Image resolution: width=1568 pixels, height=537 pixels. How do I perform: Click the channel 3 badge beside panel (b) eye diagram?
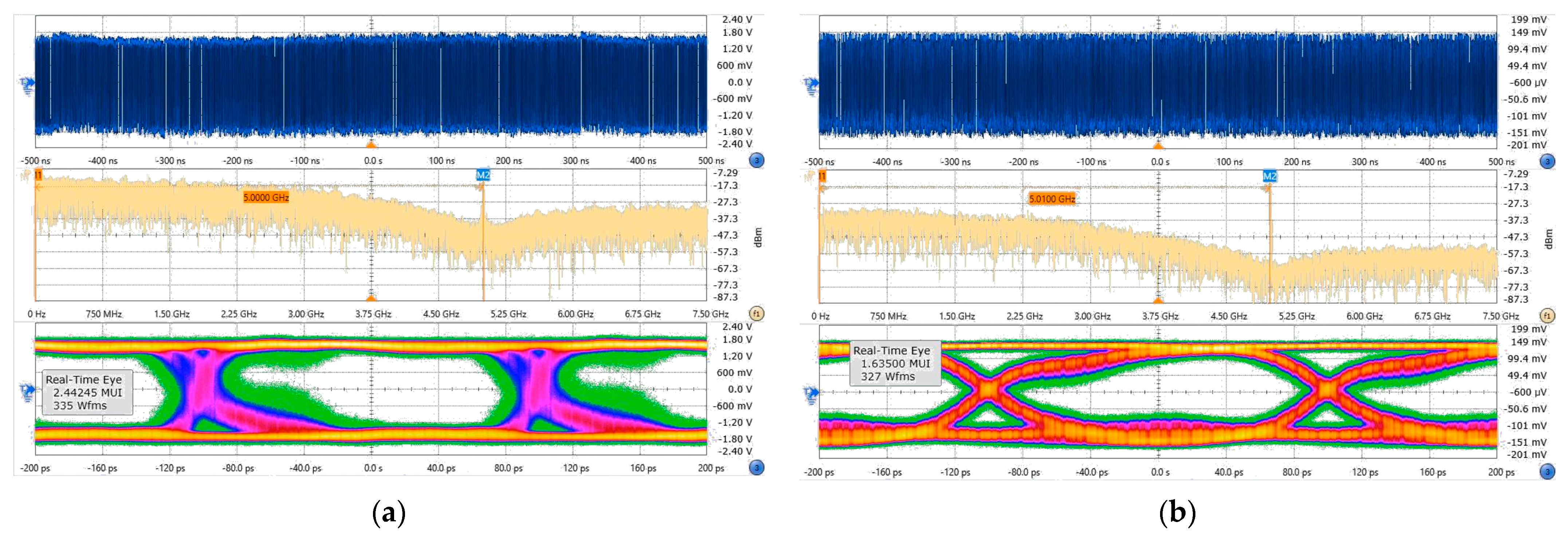coord(1547,471)
